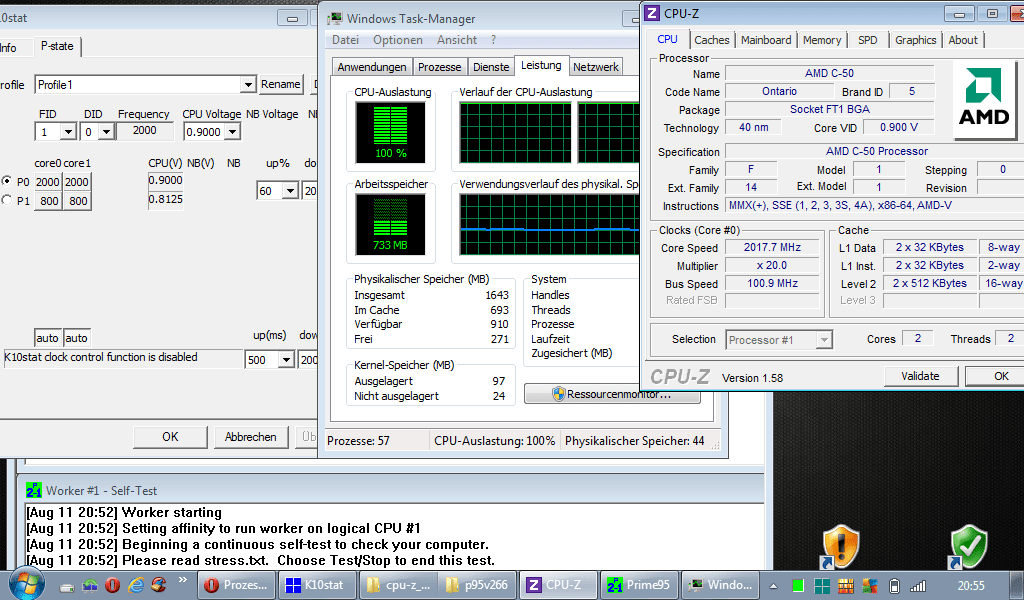Open the green checkmark shield desktop shortcut

pos(968,546)
